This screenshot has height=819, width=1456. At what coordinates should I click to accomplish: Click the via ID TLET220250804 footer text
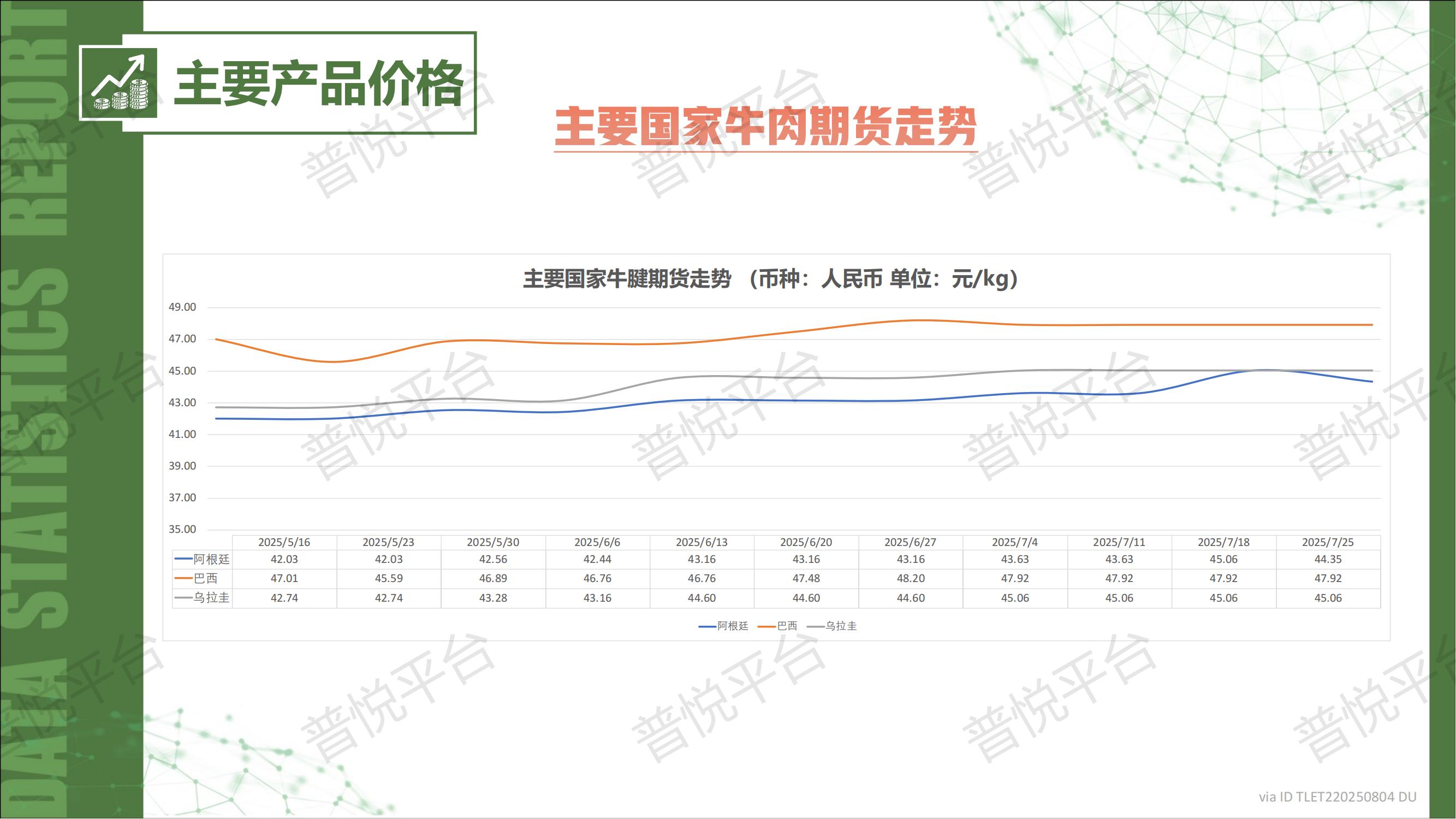pyautogui.click(x=1337, y=798)
